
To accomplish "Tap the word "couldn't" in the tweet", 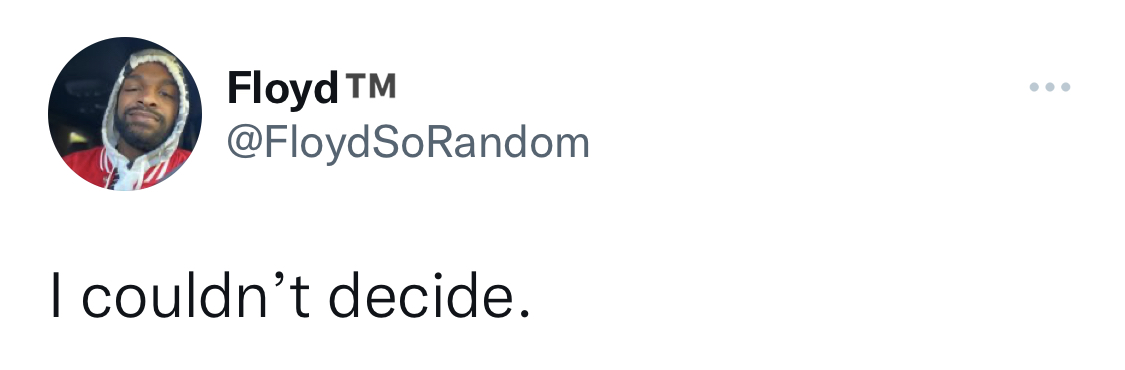I will click(x=195, y=295).
